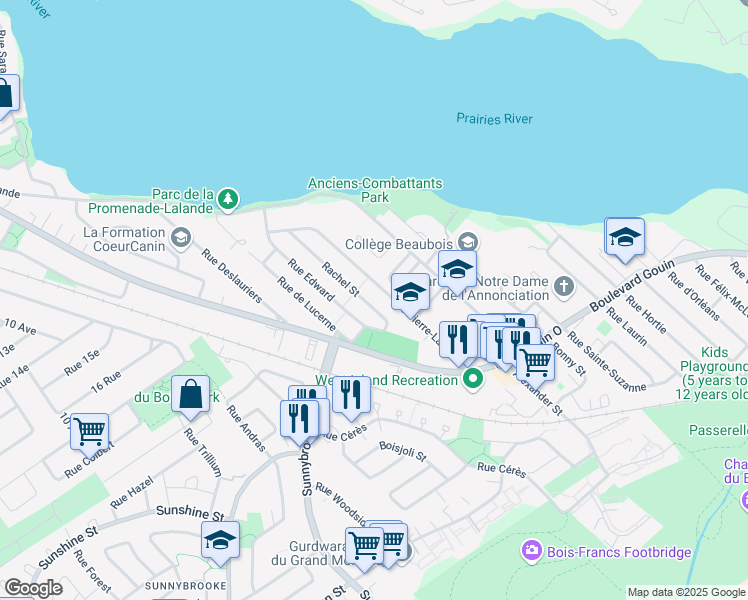Image resolution: width=748 pixels, height=600 pixels.
Task: Select the shopping bag marker at left edge
Action: coord(5,94)
